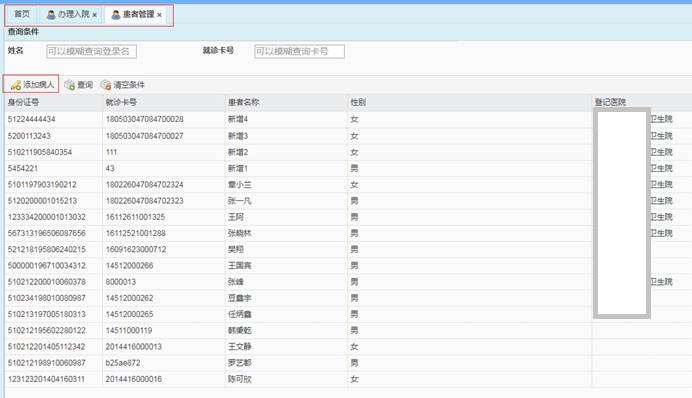Select card number 180226047084702323
The width and height of the screenshot is (692, 398).
point(144,201)
